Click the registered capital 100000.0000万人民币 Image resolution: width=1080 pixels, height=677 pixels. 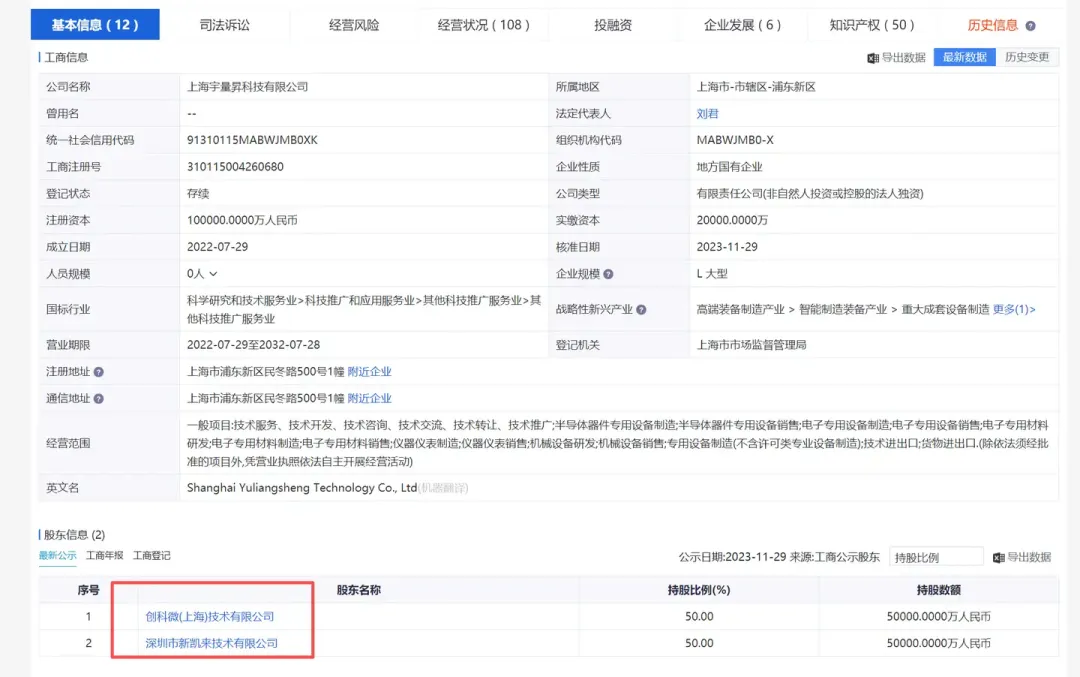[242, 220]
